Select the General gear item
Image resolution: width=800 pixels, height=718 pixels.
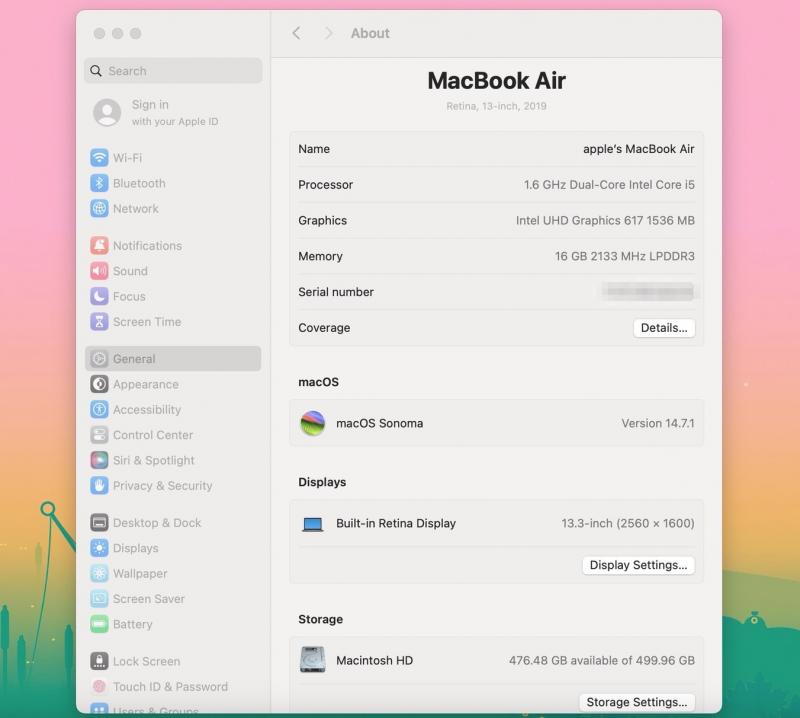click(173, 359)
